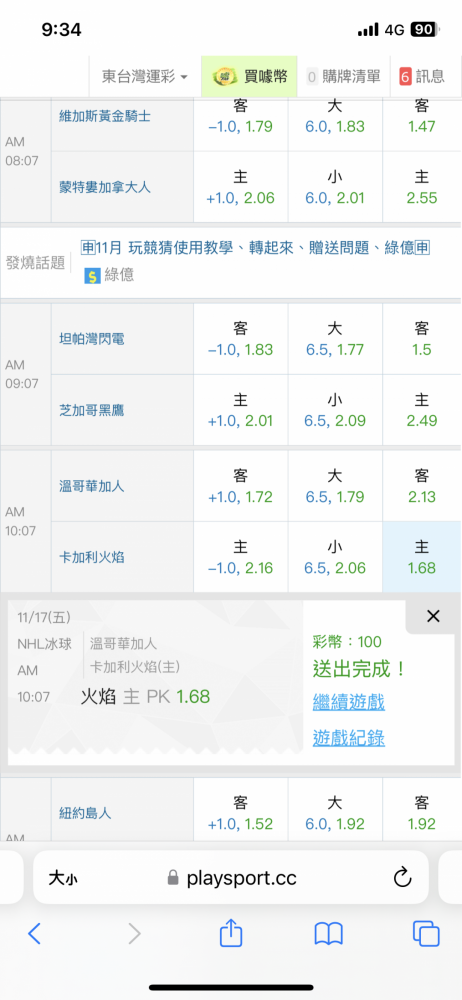This screenshot has height=1000, width=462.
Task: Tap the playsport.cc address bar
Action: pyautogui.click(x=231, y=878)
